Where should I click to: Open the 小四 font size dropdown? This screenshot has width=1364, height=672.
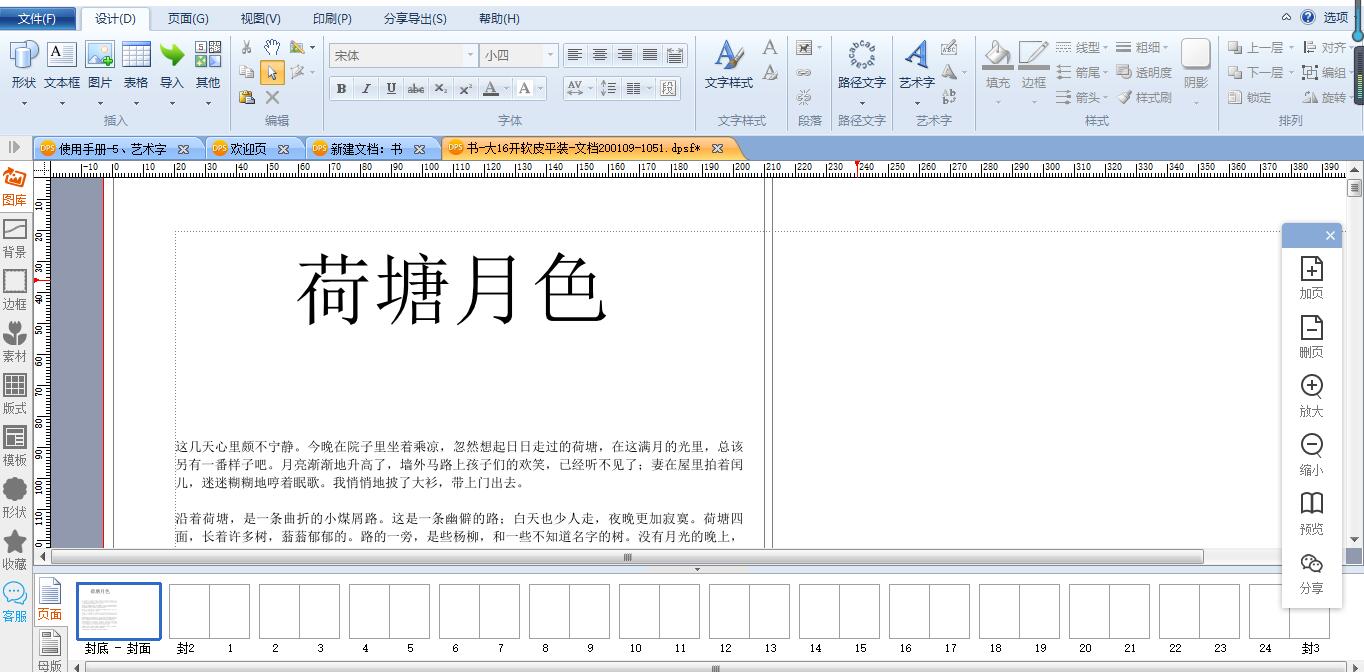(518, 55)
